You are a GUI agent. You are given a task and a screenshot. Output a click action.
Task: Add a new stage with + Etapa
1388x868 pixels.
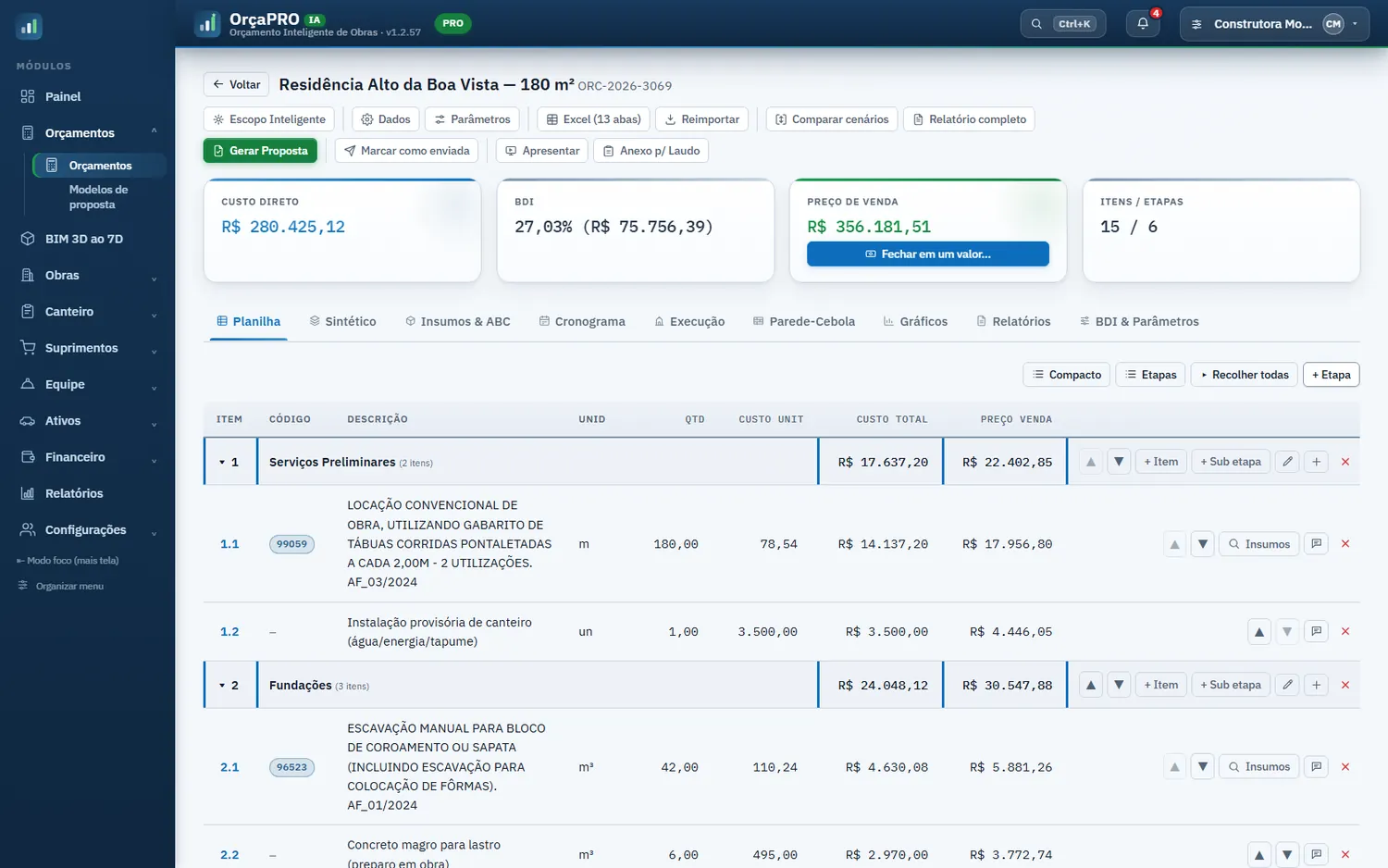[x=1331, y=375]
